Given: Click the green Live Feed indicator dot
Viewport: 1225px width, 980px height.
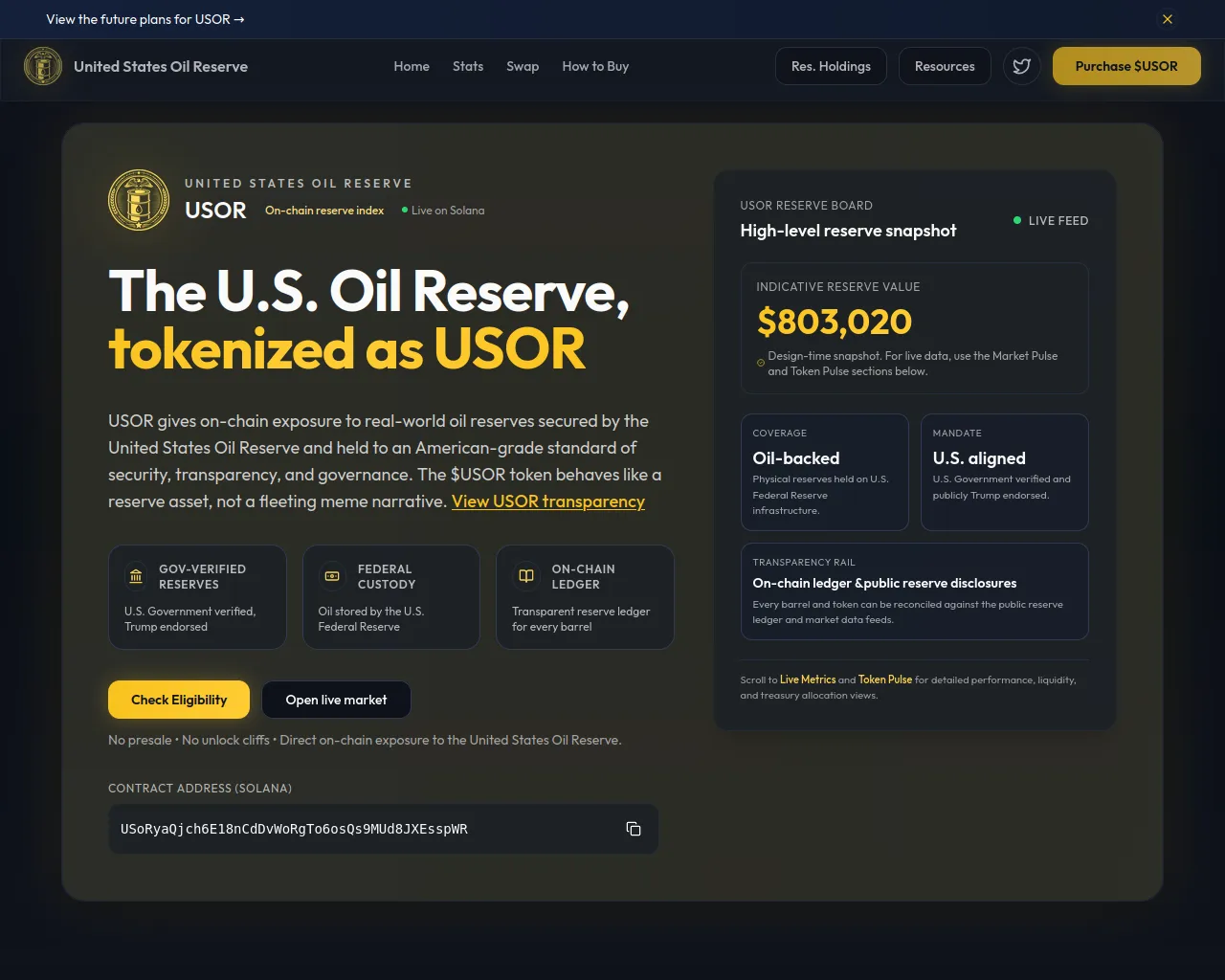Looking at the screenshot, I should (x=1017, y=220).
